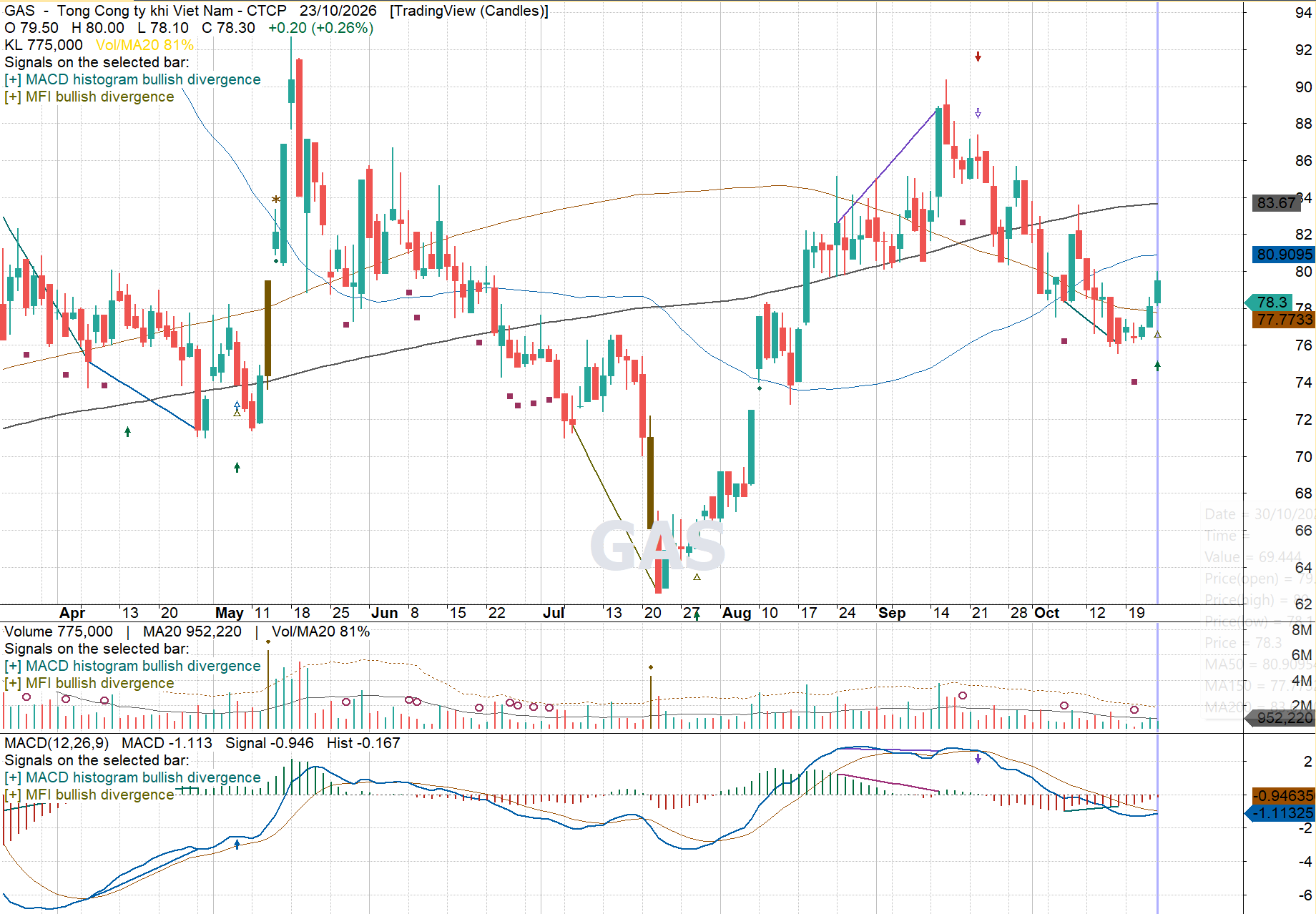Click the blue up-arrow on the MACD line in May

pyautogui.click(x=237, y=844)
